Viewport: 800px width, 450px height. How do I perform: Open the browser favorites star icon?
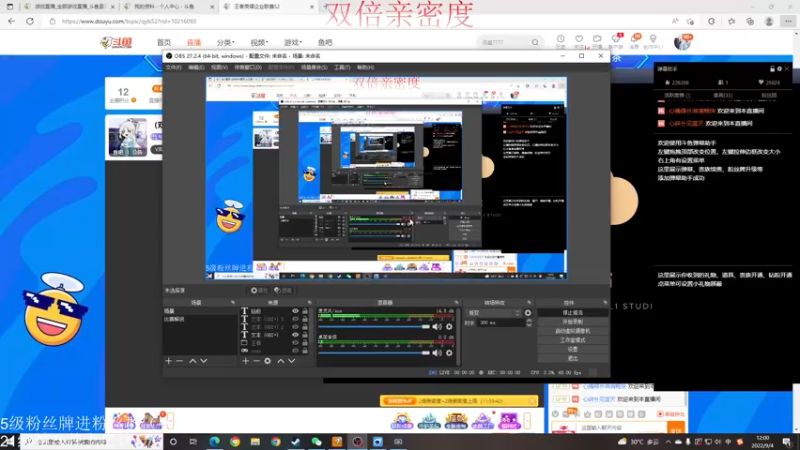tap(732, 21)
